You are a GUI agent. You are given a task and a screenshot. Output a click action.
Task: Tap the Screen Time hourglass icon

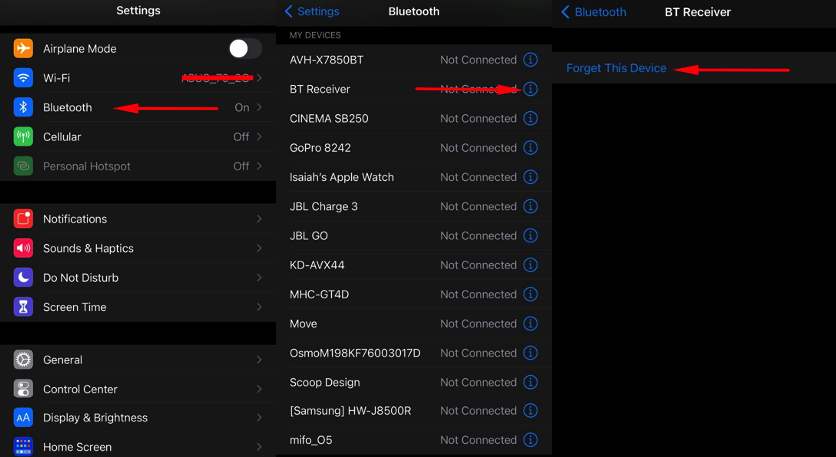(x=23, y=307)
